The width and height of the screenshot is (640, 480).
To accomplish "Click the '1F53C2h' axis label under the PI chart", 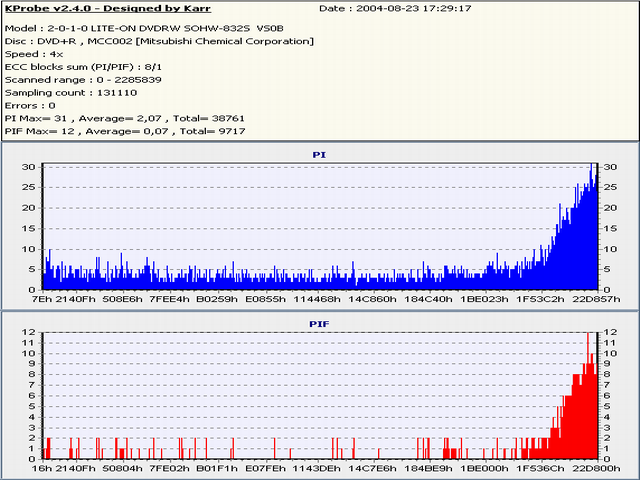I will (540, 299).
